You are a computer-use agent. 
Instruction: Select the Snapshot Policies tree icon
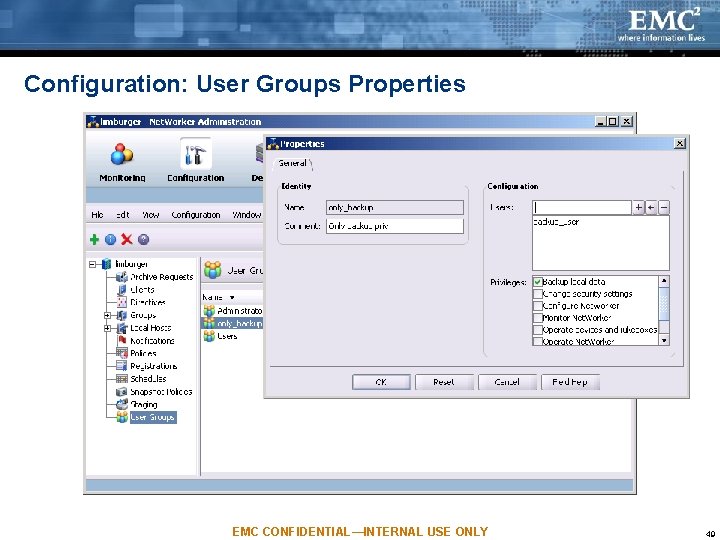(x=122, y=392)
